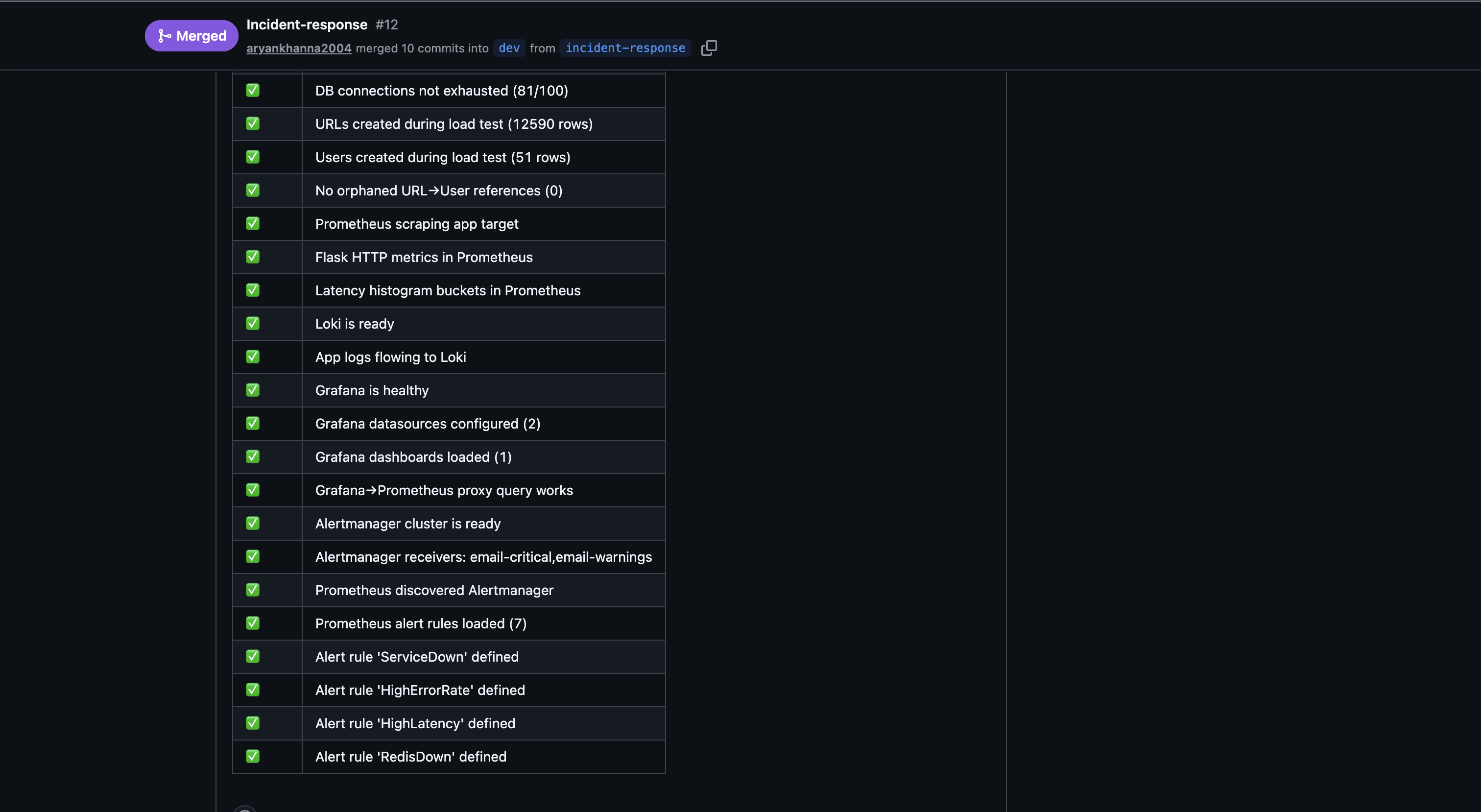Uncheck 'Alert rule RedisDown defined'
Image resolution: width=1481 pixels, height=812 pixels.
[x=252, y=756]
